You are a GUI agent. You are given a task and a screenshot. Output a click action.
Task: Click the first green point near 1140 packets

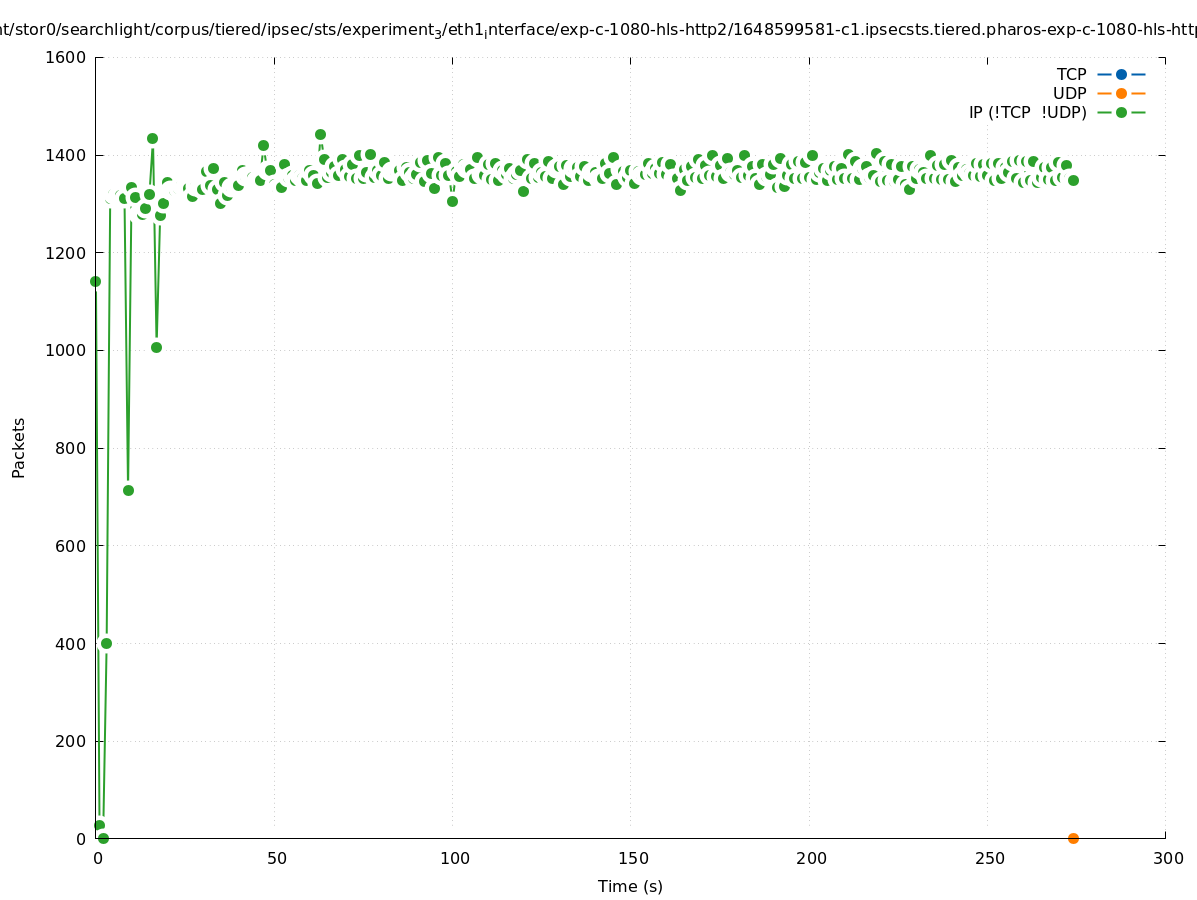pyautogui.click(x=95, y=281)
